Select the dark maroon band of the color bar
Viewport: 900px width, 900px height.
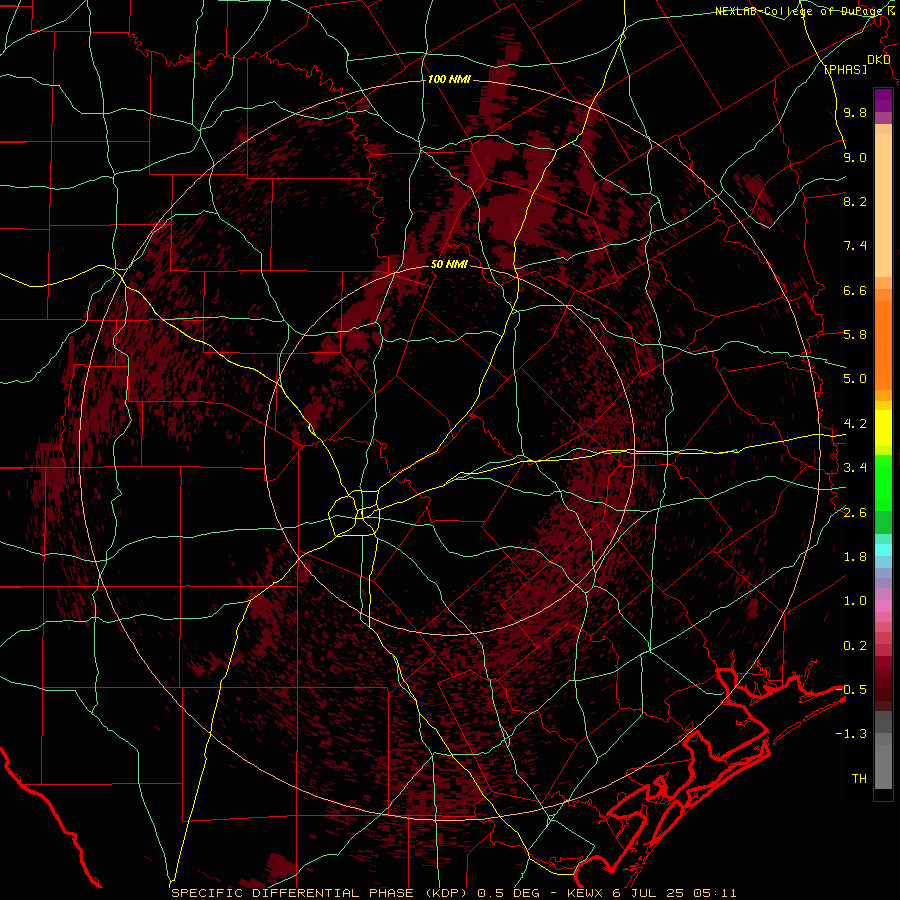click(x=883, y=684)
